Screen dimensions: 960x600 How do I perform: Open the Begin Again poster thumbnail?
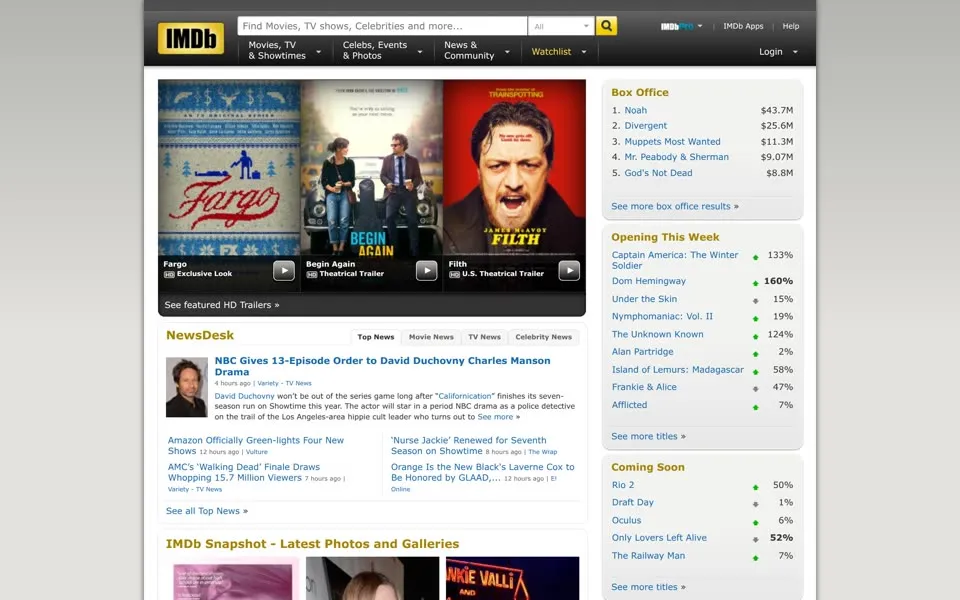pos(372,167)
